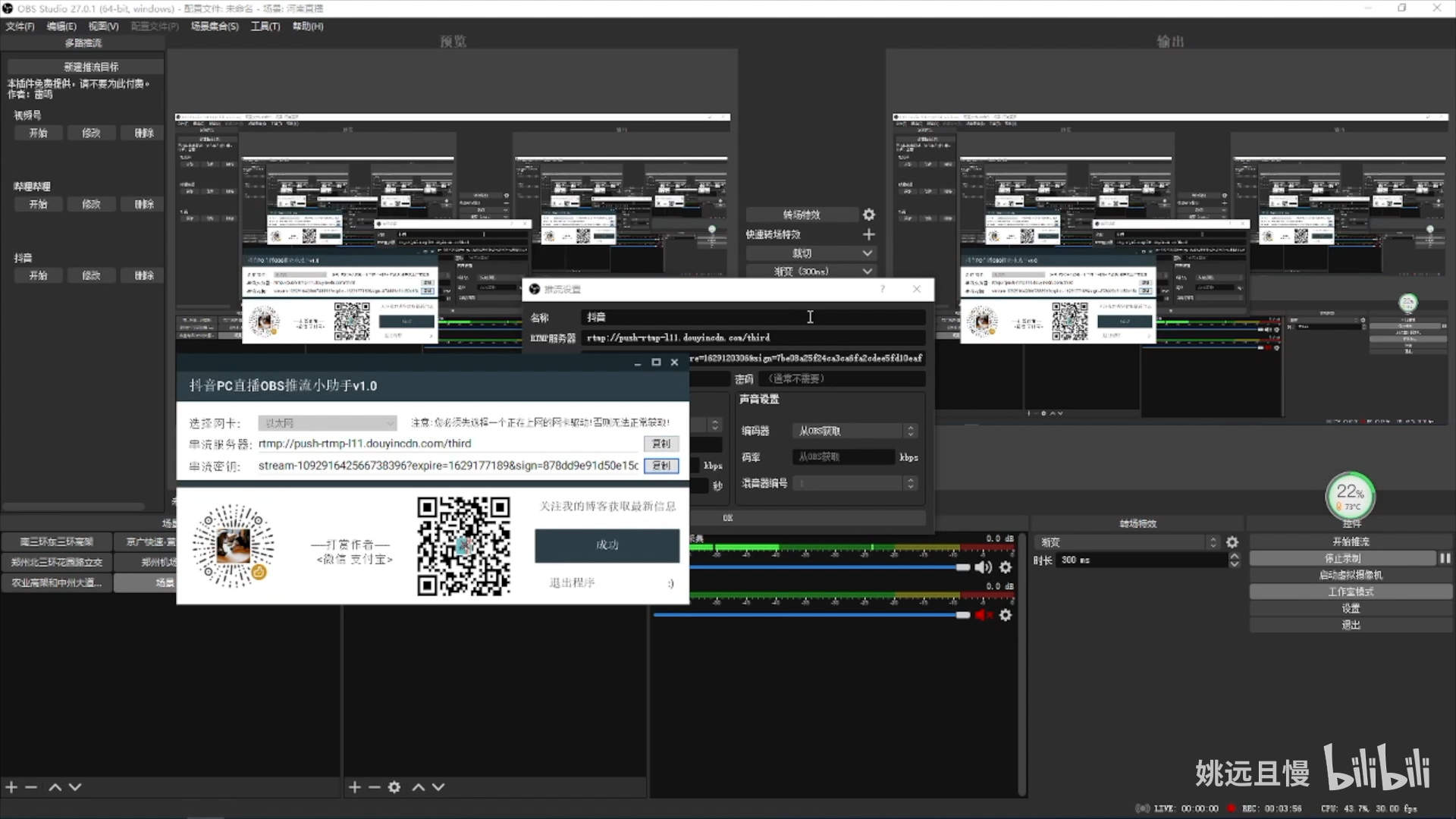Toggle 工作室模式 studio mode button
The image size is (1456, 819).
(1350, 591)
